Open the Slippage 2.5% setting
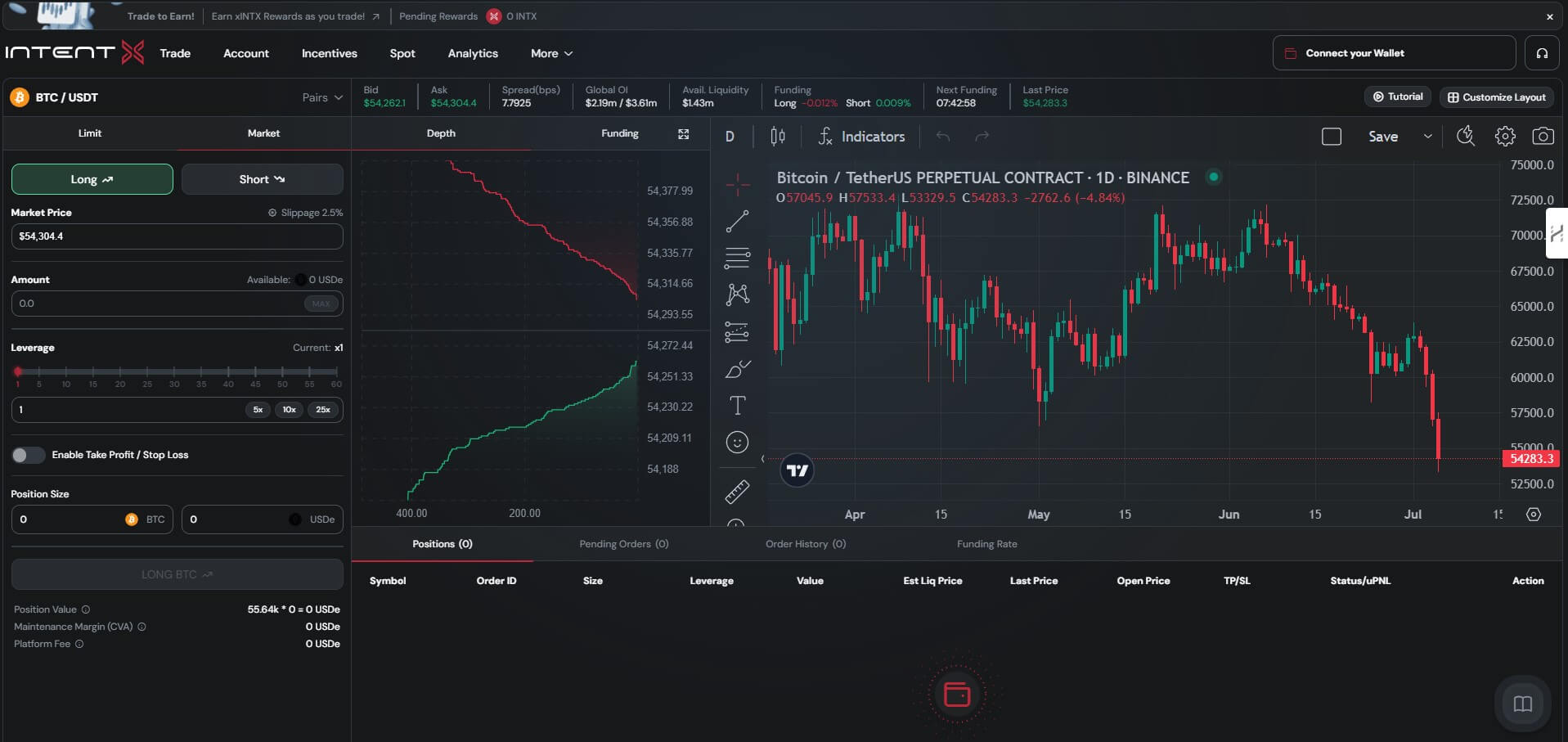 [x=305, y=213]
